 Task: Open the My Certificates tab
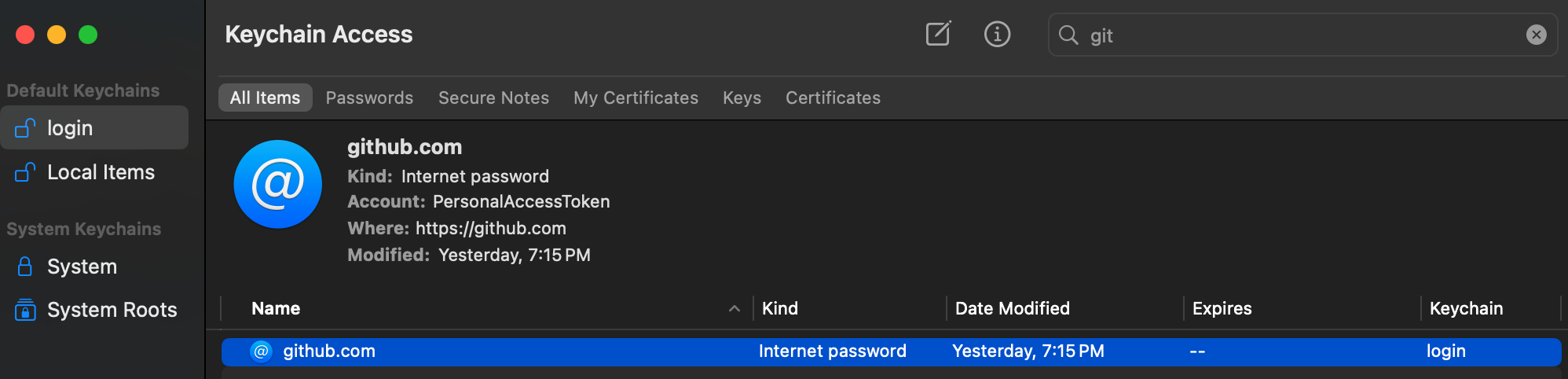(x=636, y=98)
